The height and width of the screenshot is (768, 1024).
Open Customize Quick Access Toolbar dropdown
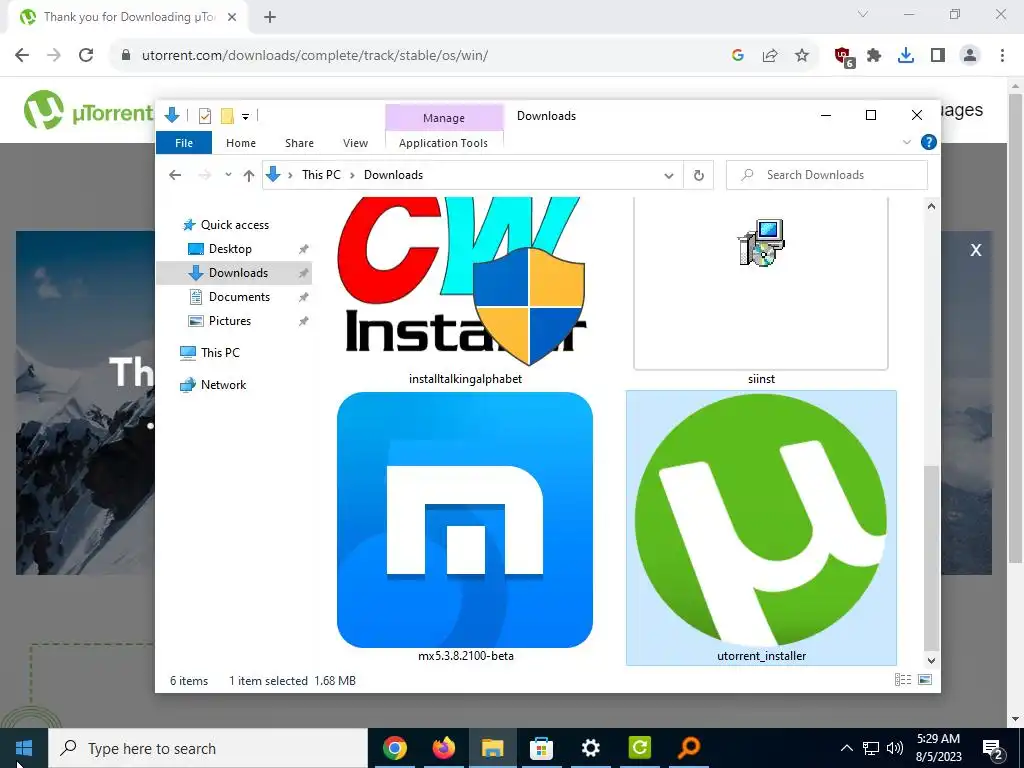[x=246, y=117]
